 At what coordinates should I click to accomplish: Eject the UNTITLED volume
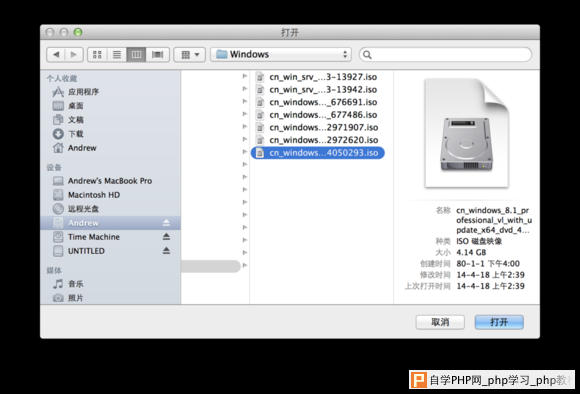coord(166,251)
